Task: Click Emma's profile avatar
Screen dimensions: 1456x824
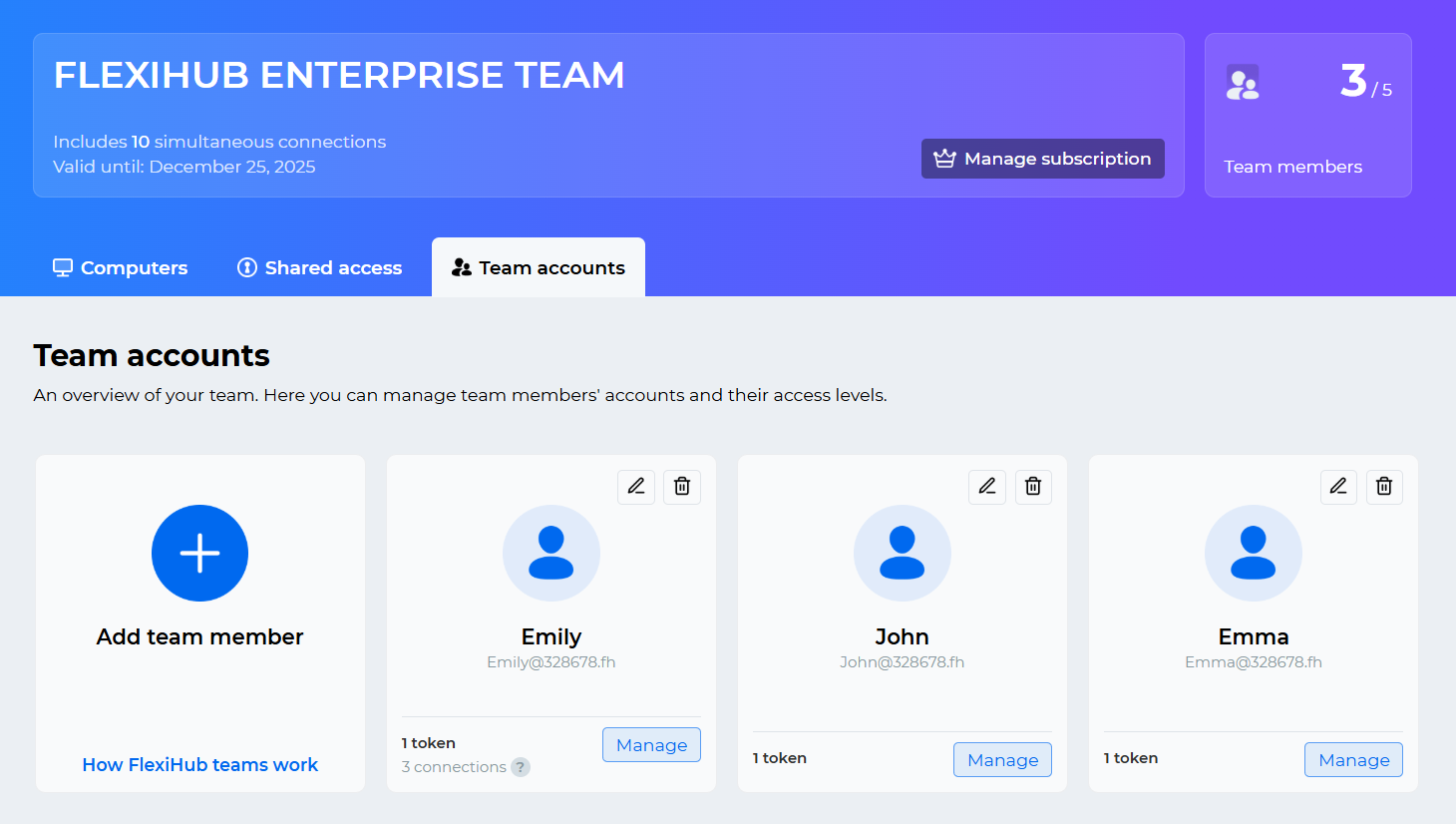Action: tap(1254, 553)
